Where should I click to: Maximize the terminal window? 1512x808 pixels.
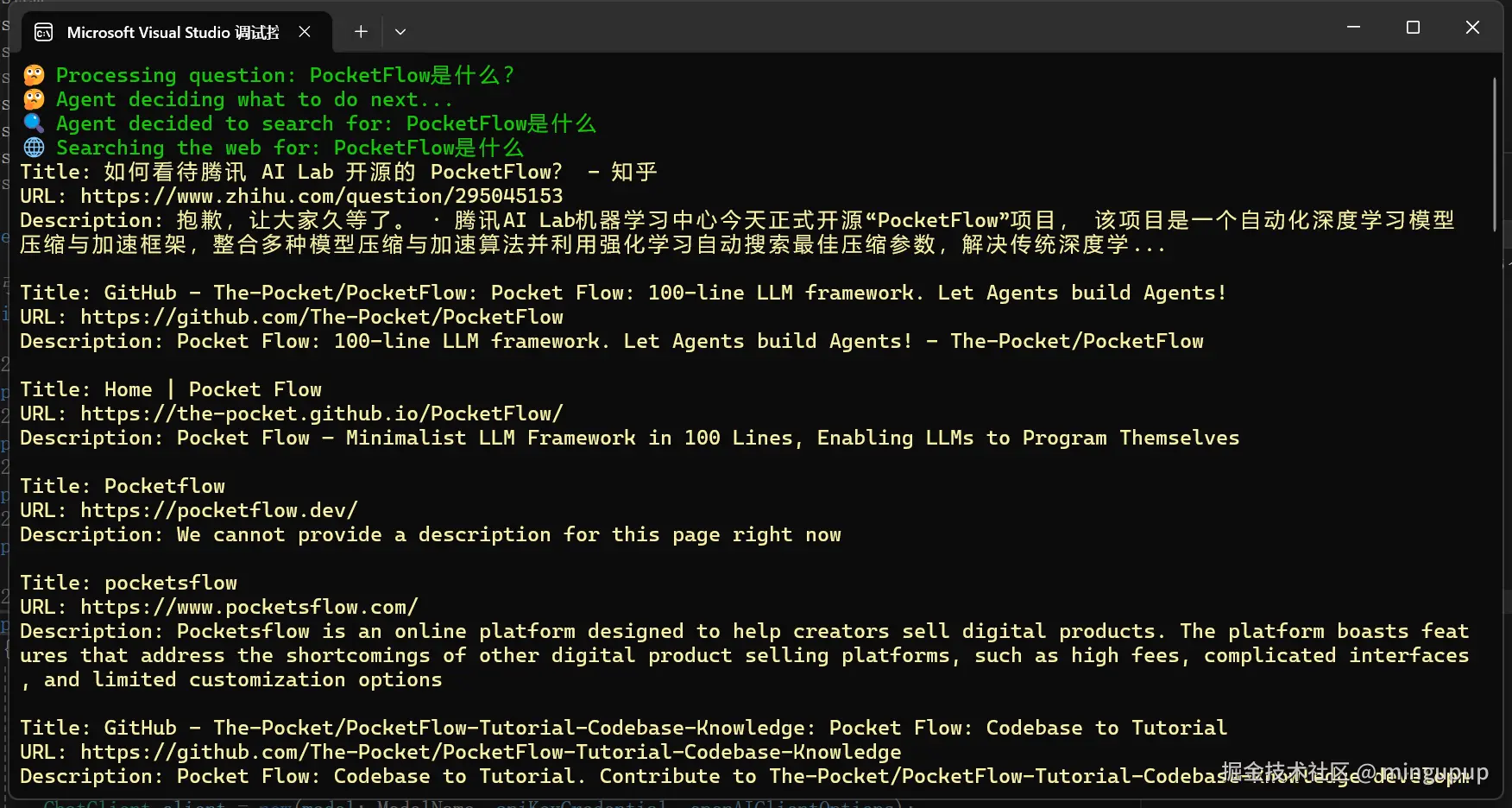1412,27
